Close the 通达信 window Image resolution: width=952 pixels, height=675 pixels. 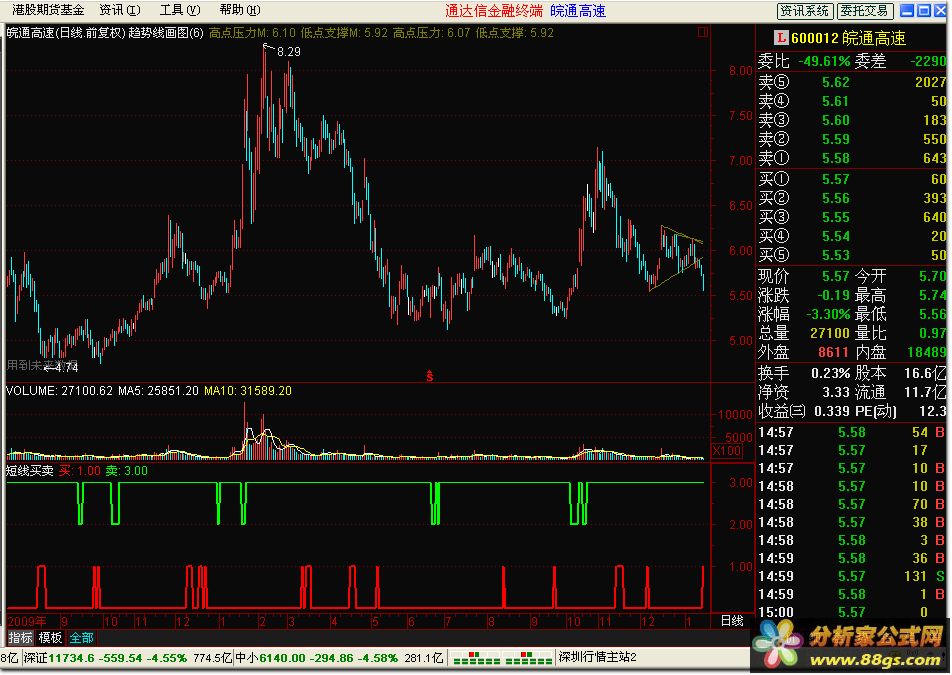pyautogui.click(x=940, y=10)
